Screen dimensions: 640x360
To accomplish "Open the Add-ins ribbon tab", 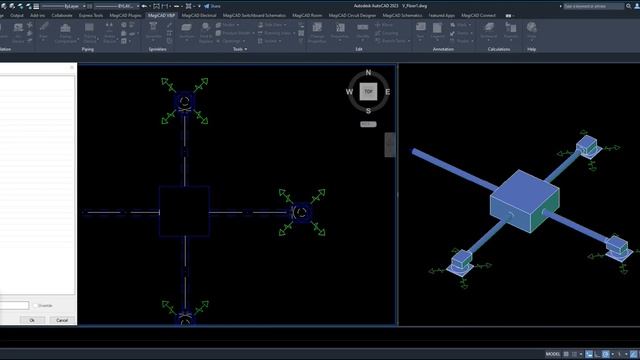I will (38, 16).
